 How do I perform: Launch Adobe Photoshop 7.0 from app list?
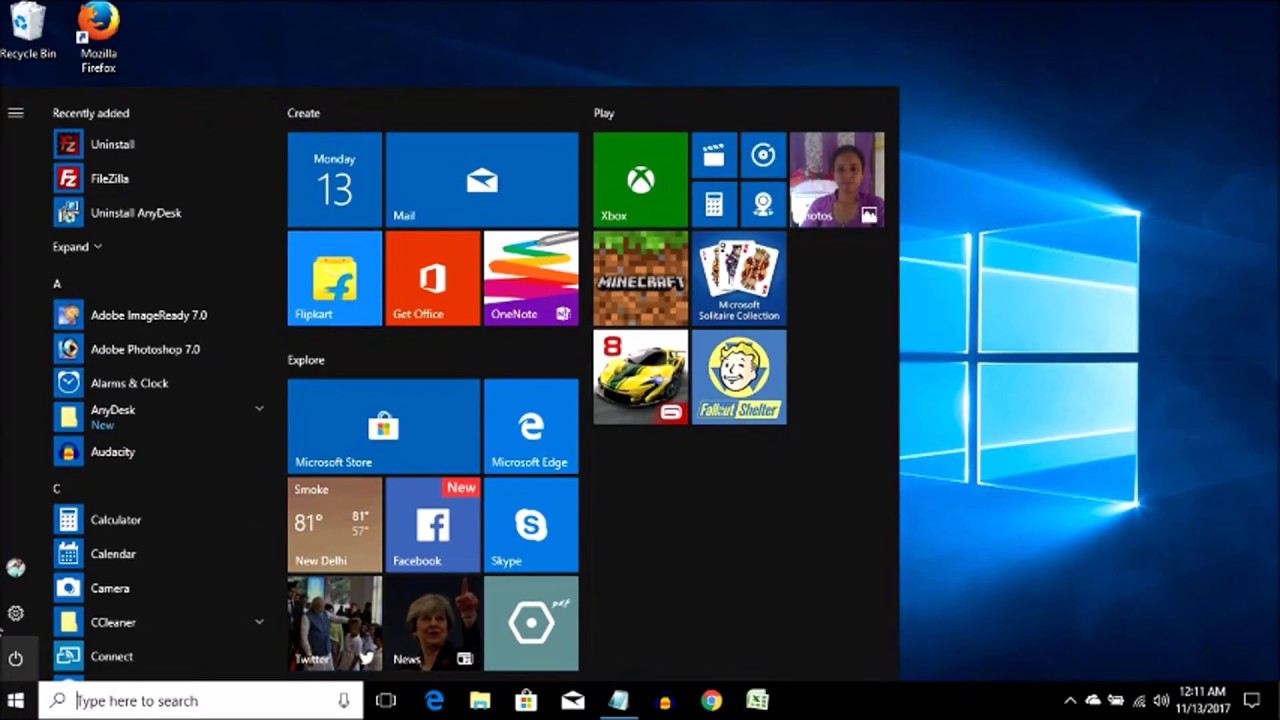point(160,349)
